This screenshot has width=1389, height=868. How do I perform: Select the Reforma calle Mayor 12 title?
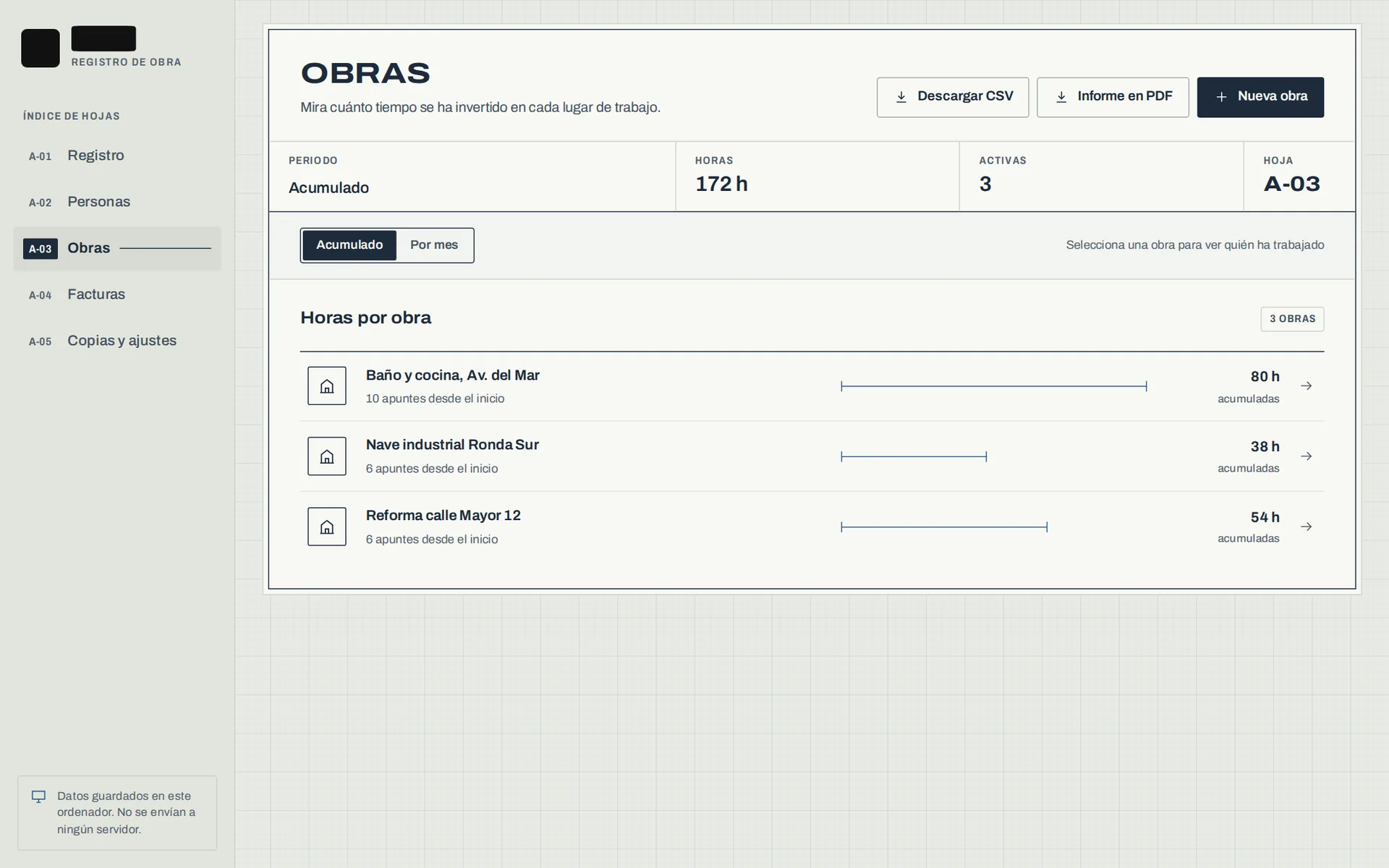tap(443, 516)
